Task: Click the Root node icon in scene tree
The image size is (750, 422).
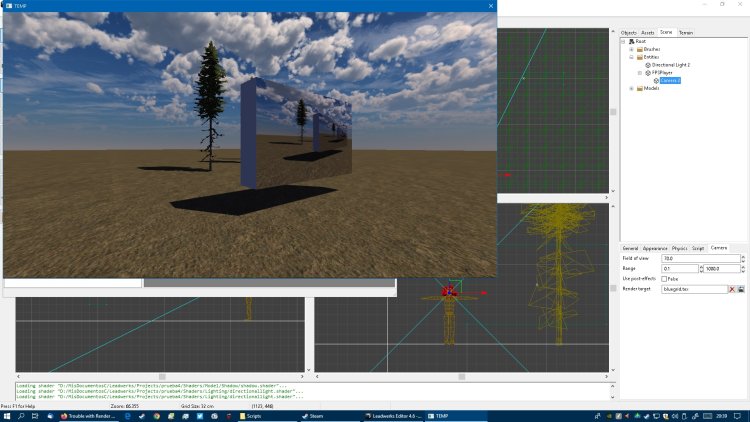Action: pyautogui.click(x=632, y=41)
